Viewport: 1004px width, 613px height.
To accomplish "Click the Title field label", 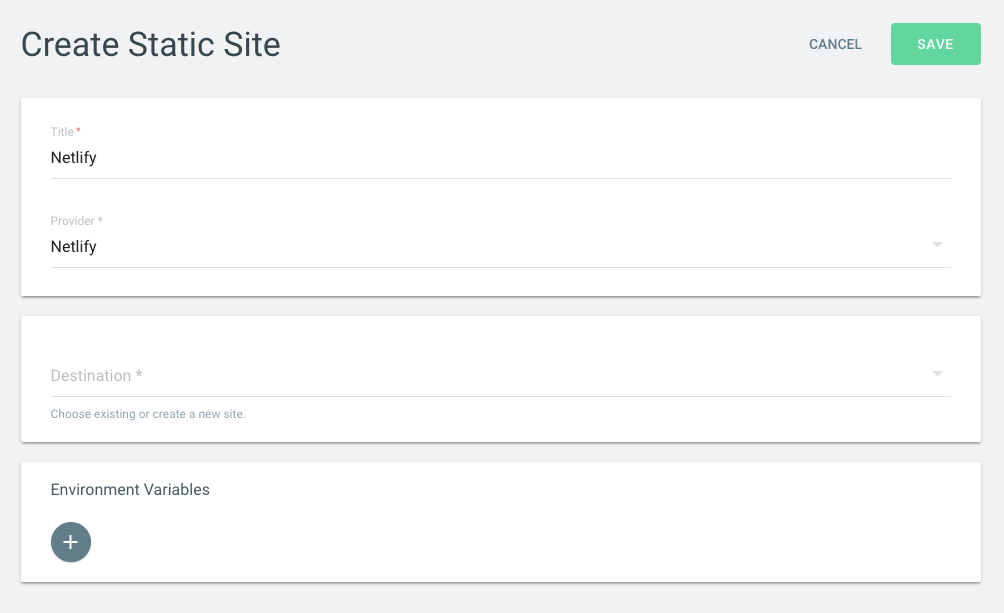I will click(62, 131).
